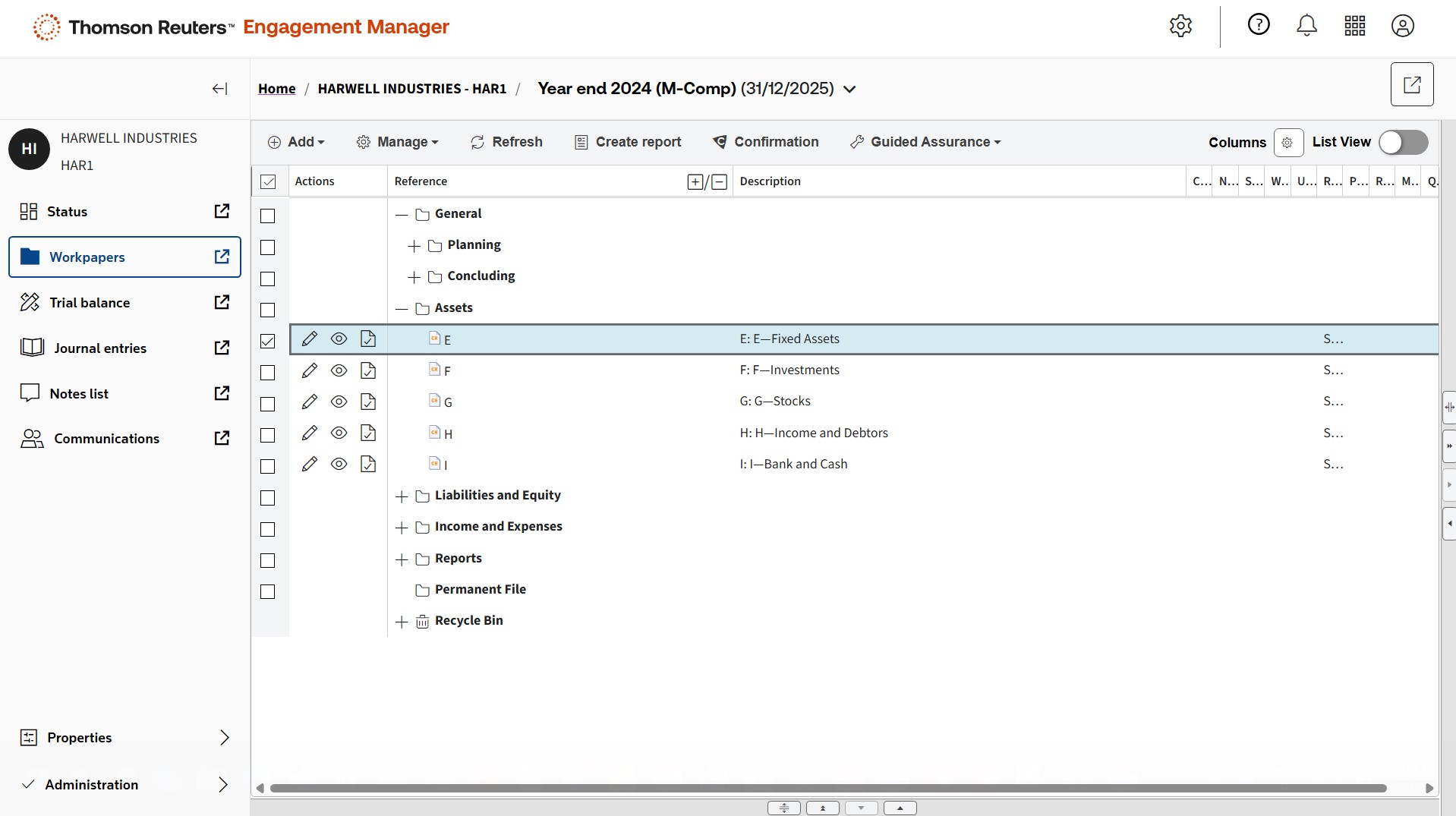Expand the Liabilities and Equity folder

(x=402, y=496)
